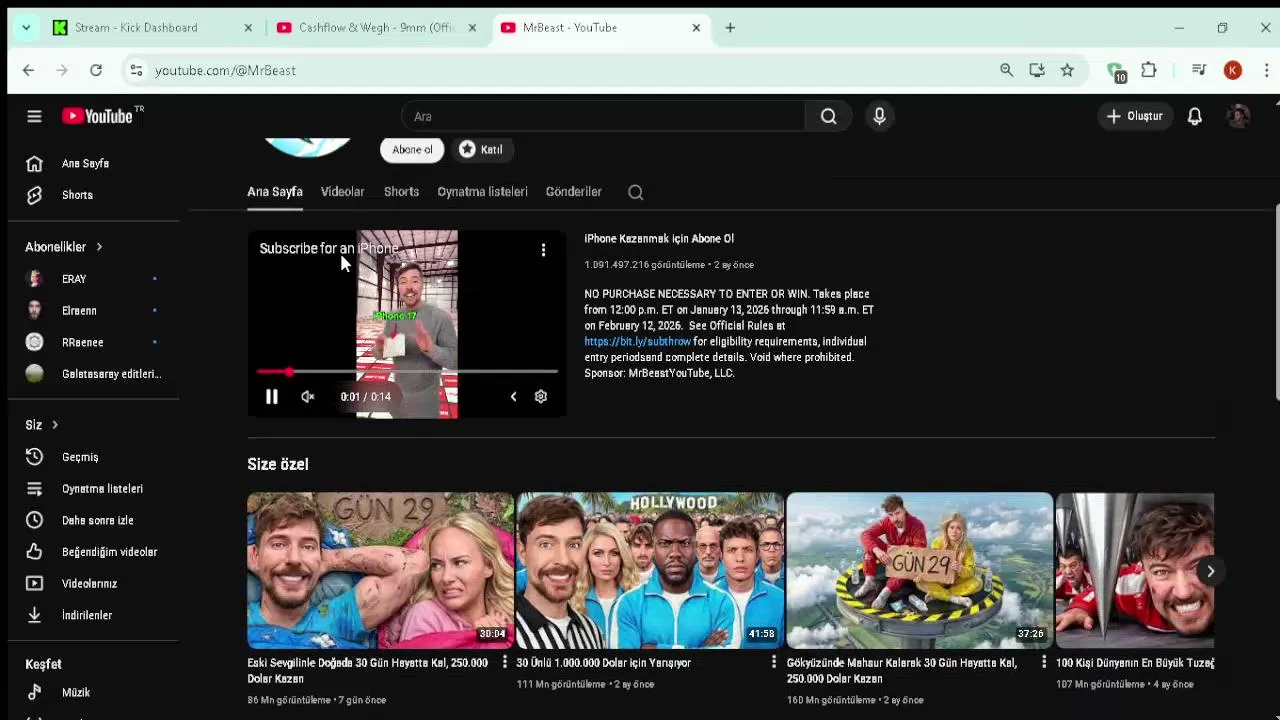Open the YouTube hamburger guide menu
The height and width of the screenshot is (720, 1280).
coord(34,116)
